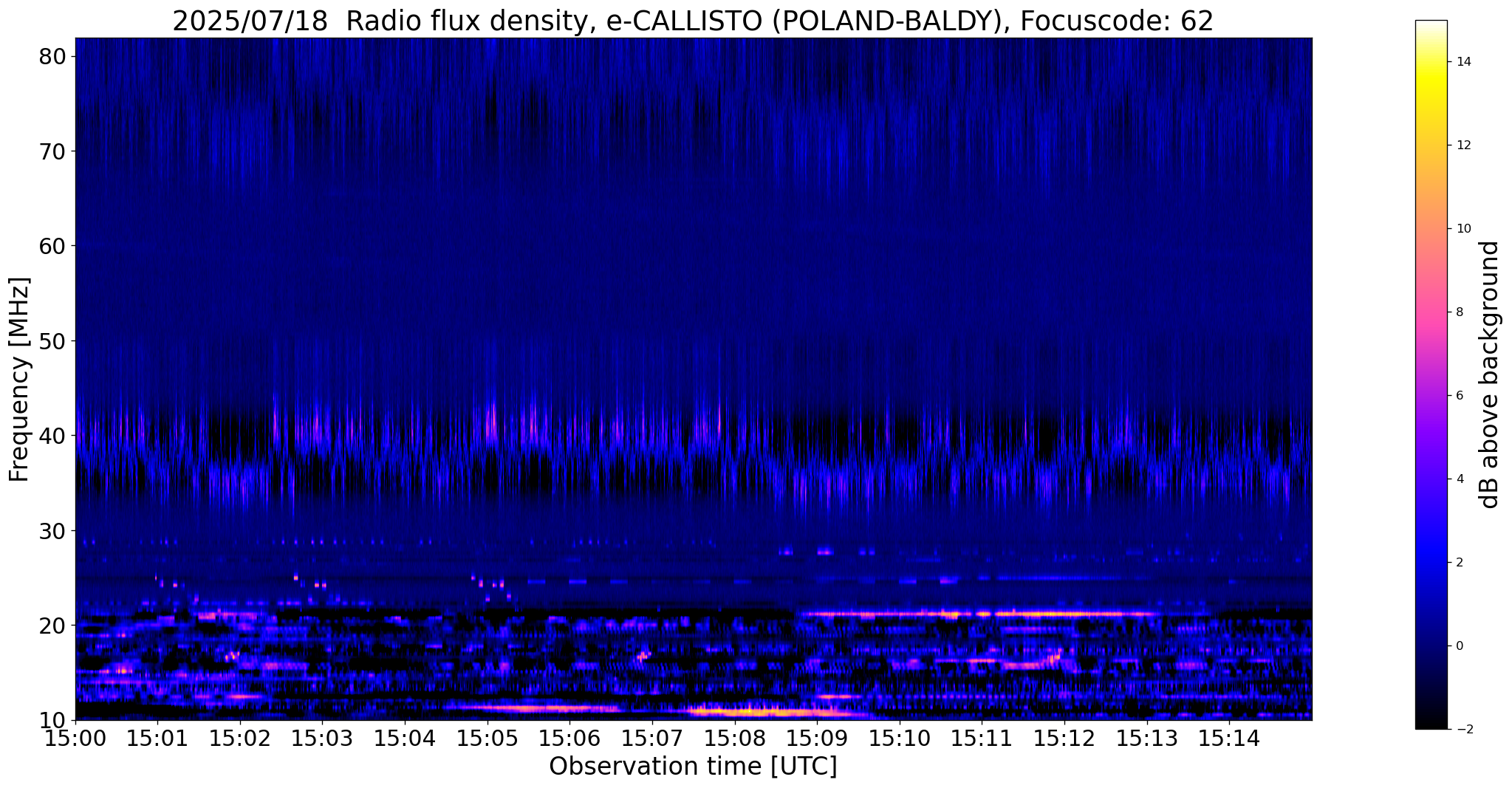1512x788 pixels.
Task: Click the colorbar tick label 2
Action: click(1460, 562)
